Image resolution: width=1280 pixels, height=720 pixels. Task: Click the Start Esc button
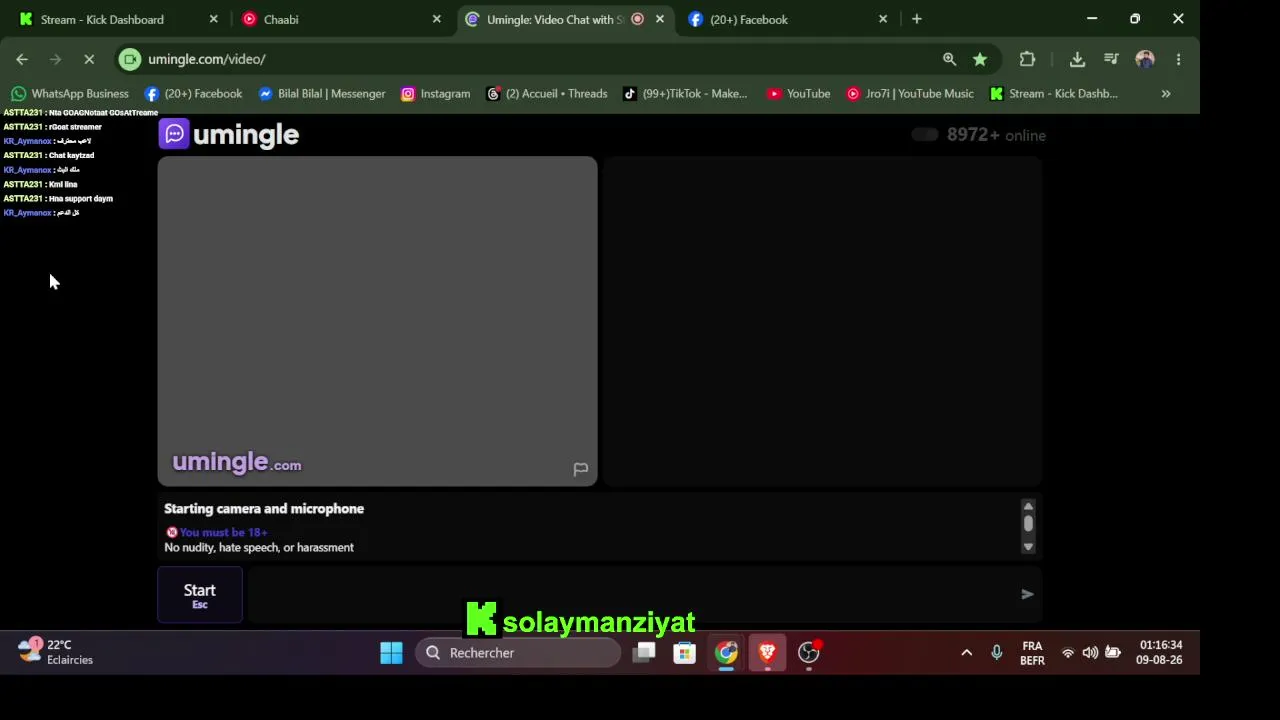pos(200,595)
